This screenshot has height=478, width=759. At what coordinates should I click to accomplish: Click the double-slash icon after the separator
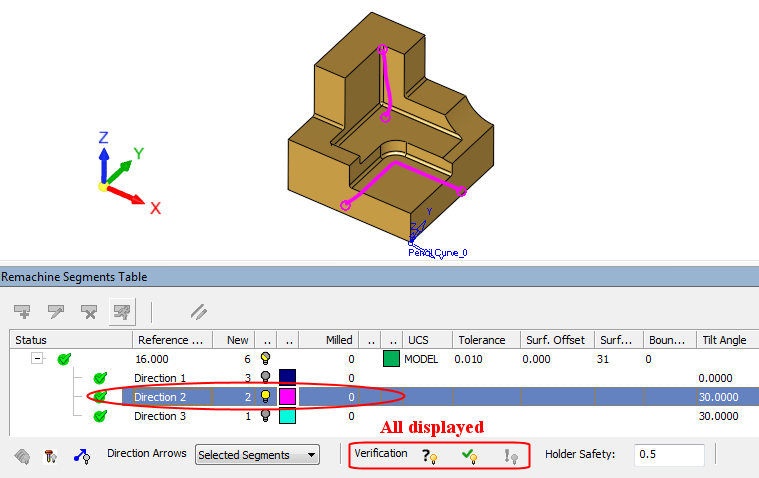pos(199,311)
